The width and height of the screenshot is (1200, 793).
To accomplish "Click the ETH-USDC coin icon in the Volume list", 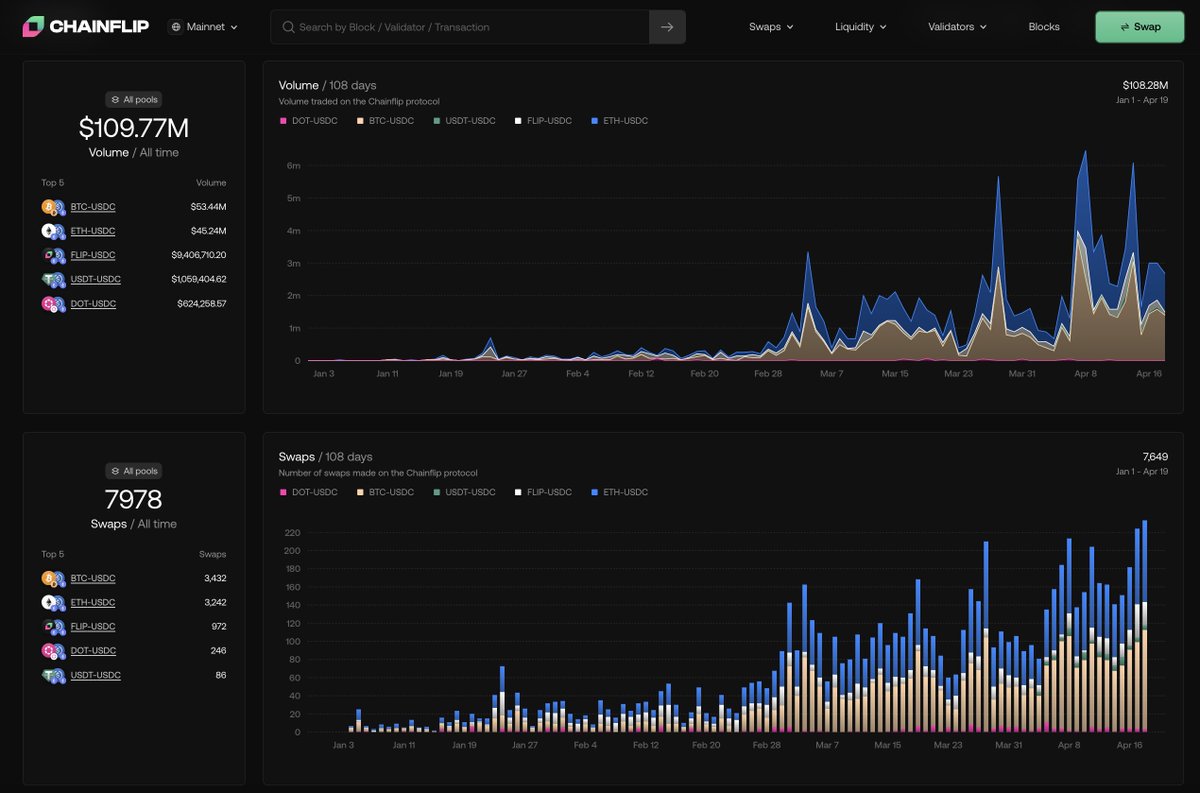I will click(x=53, y=231).
